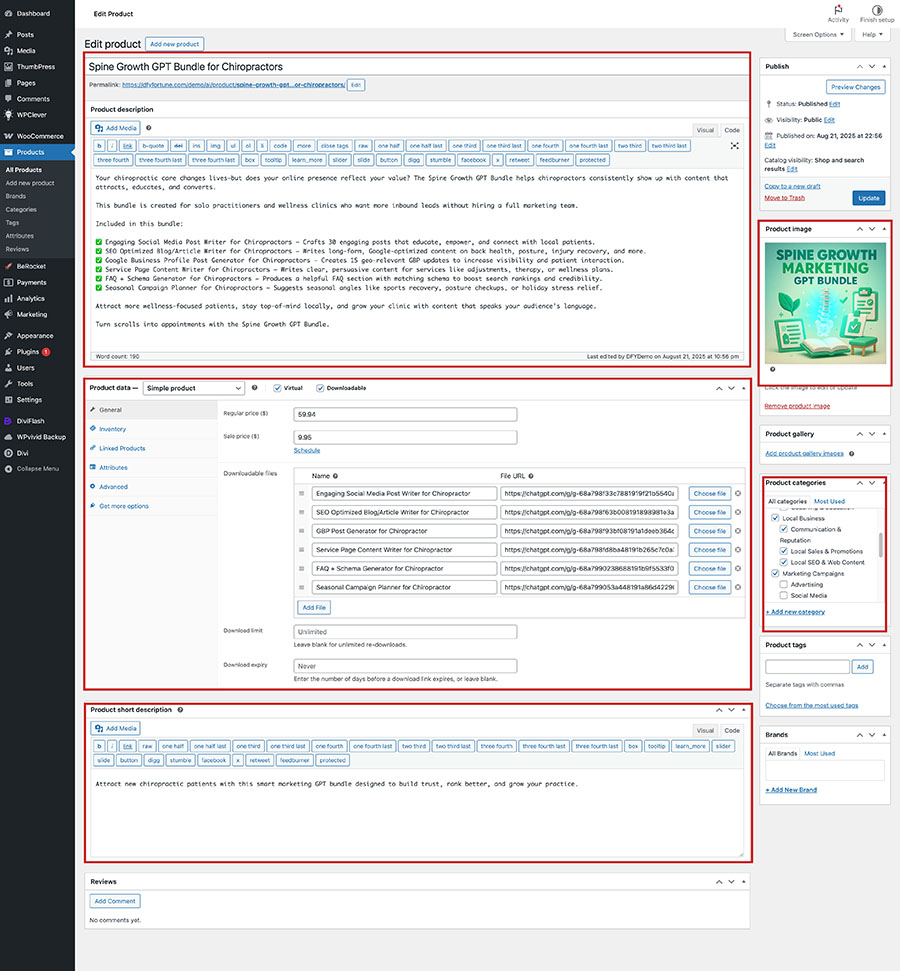Toggle distraction-free writing mode icon
The height and width of the screenshot is (971, 900).
tap(735, 146)
